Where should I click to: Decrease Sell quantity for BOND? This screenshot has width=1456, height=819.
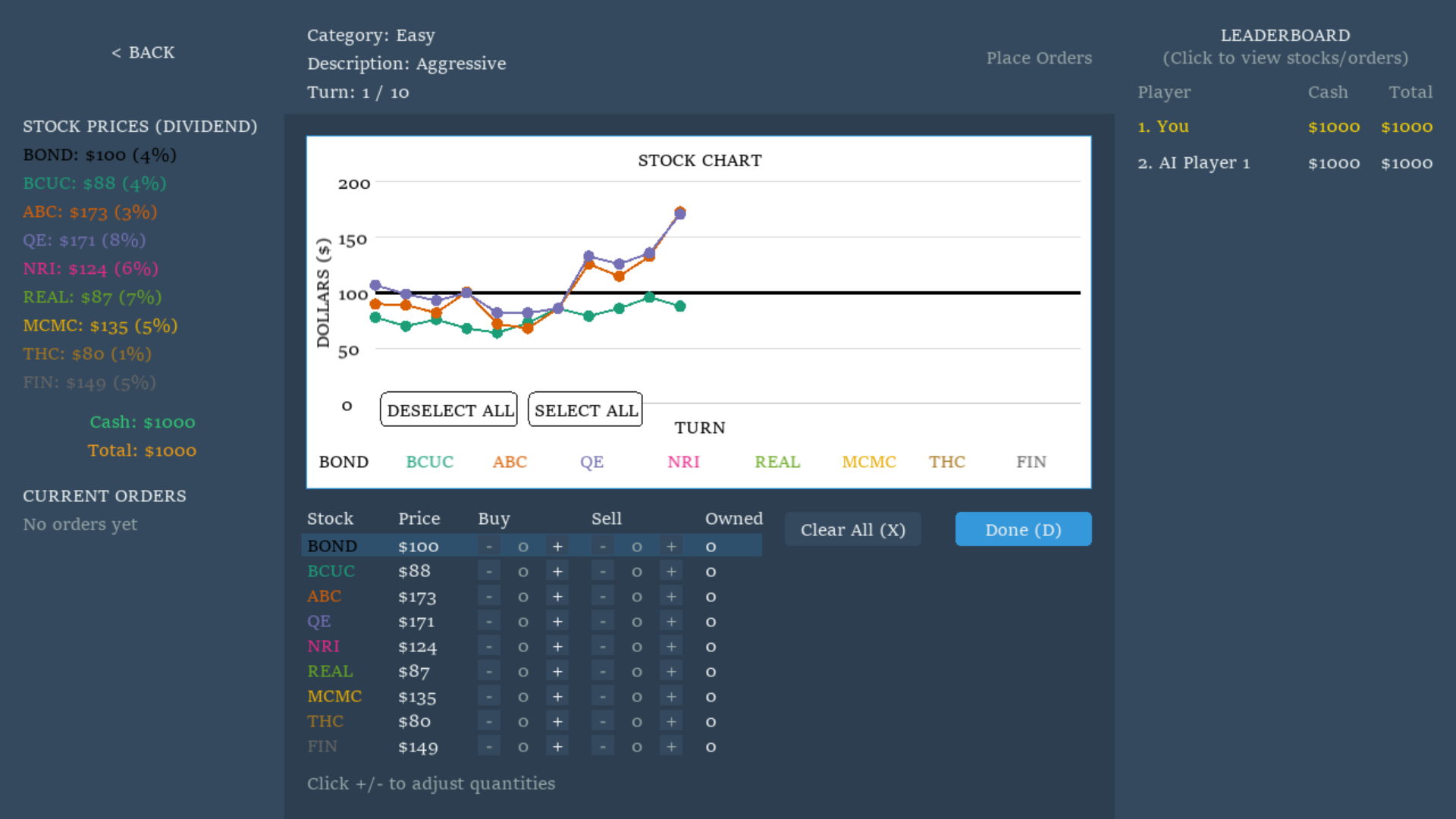603,546
